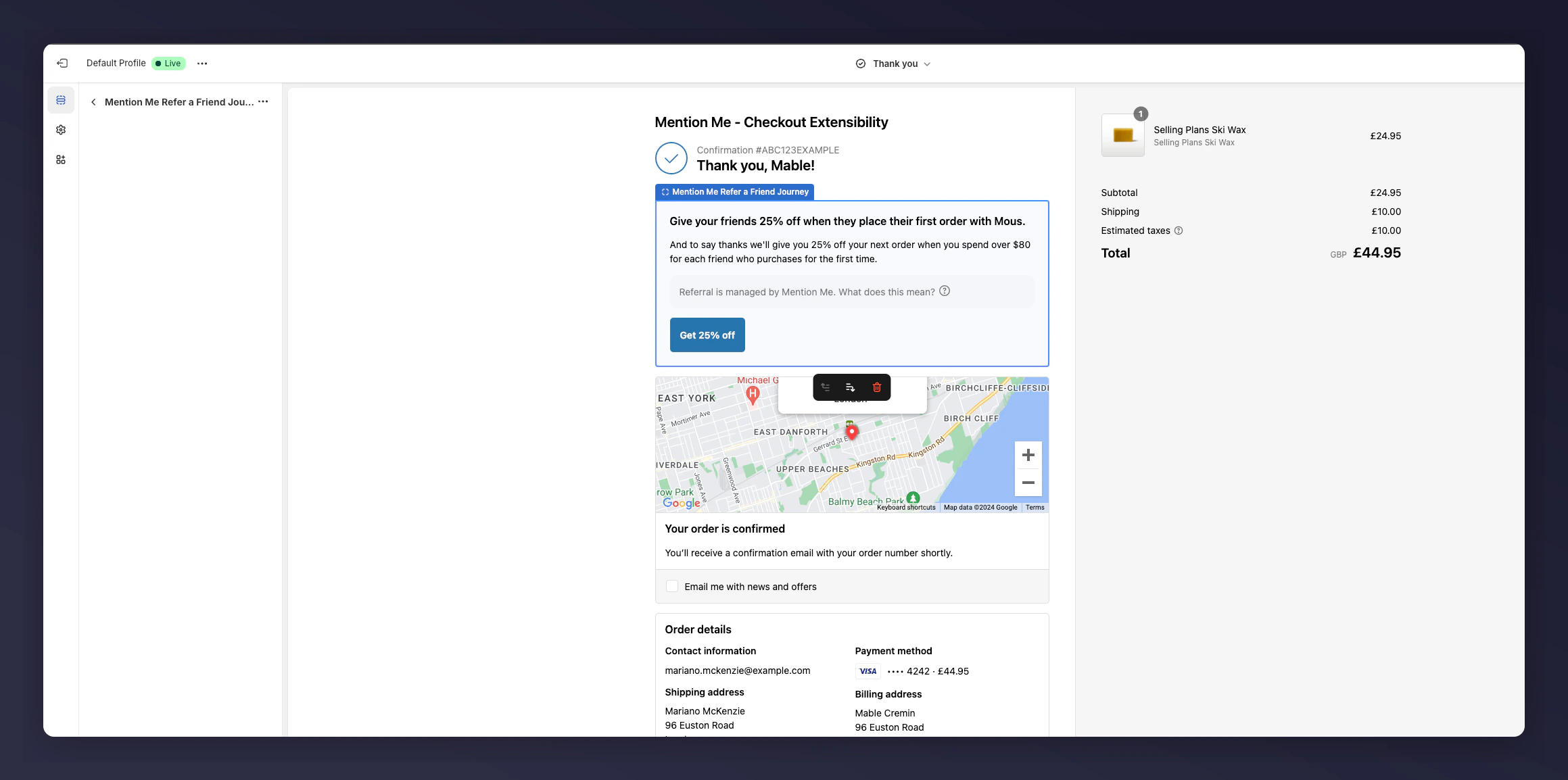Open the Thank you page selector dropdown
The width and height of the screenshot is (1568, 780).
coord(894,64)
